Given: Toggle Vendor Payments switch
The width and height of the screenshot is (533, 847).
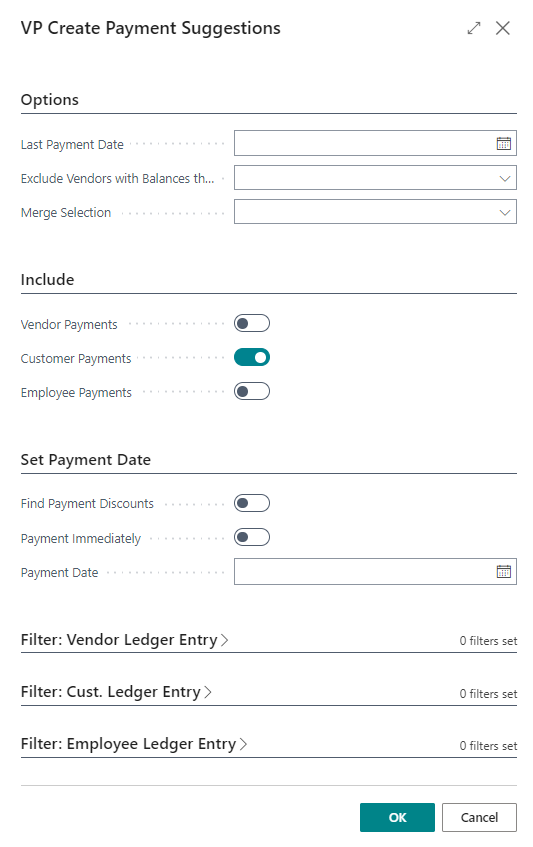Looking at the screenshot, I should tap(252, 324).
